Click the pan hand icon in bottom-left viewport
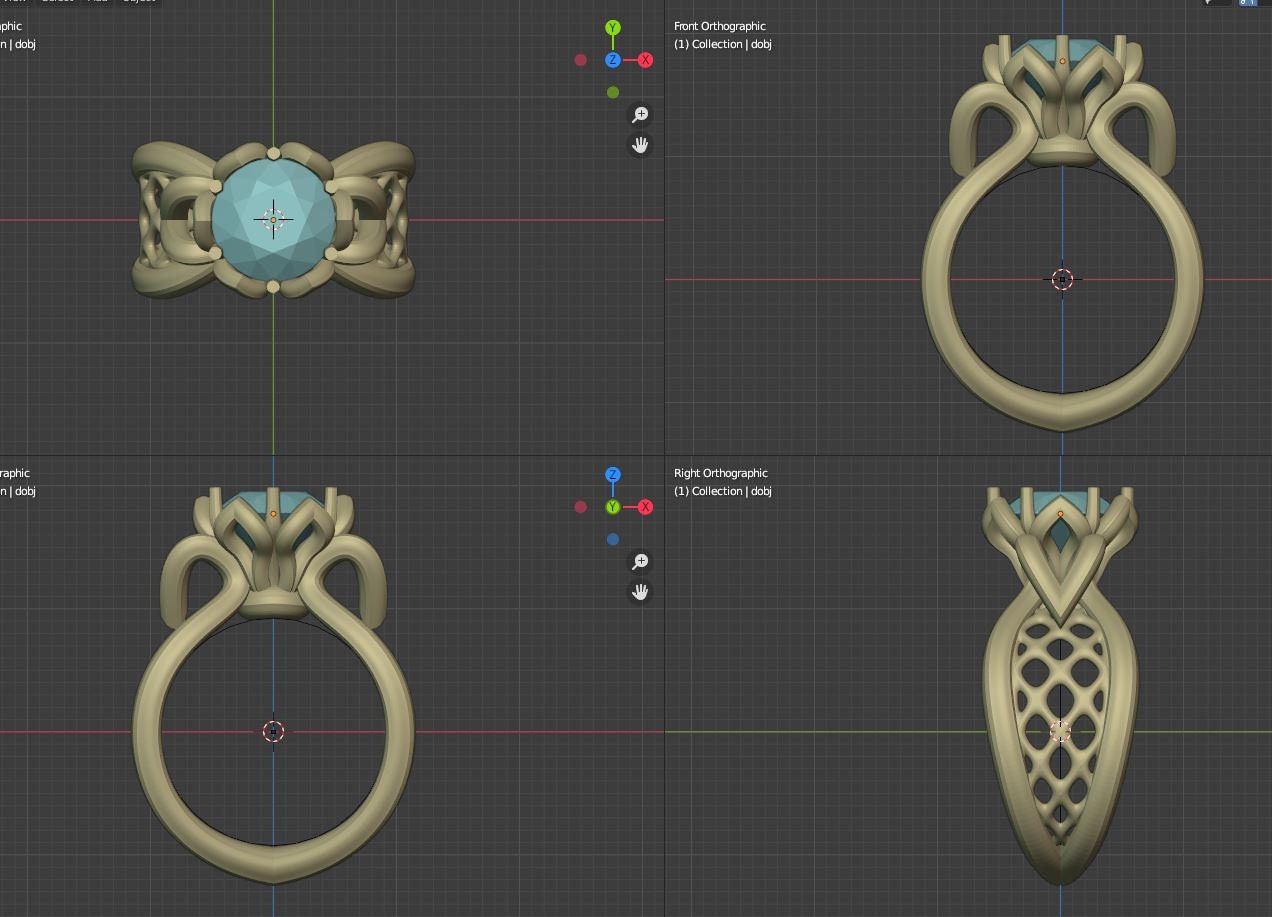This screenshot has width=1272, height=917. click(640, 592)
